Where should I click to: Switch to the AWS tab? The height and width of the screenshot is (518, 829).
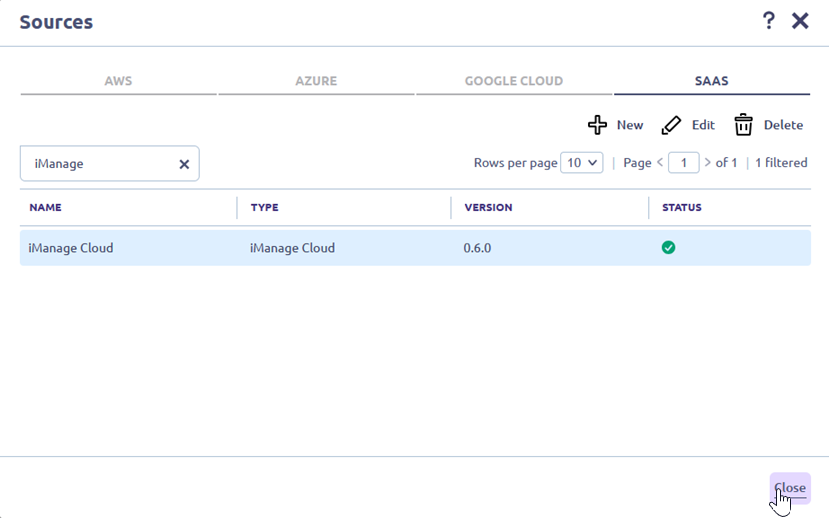(x=118, y=81)
